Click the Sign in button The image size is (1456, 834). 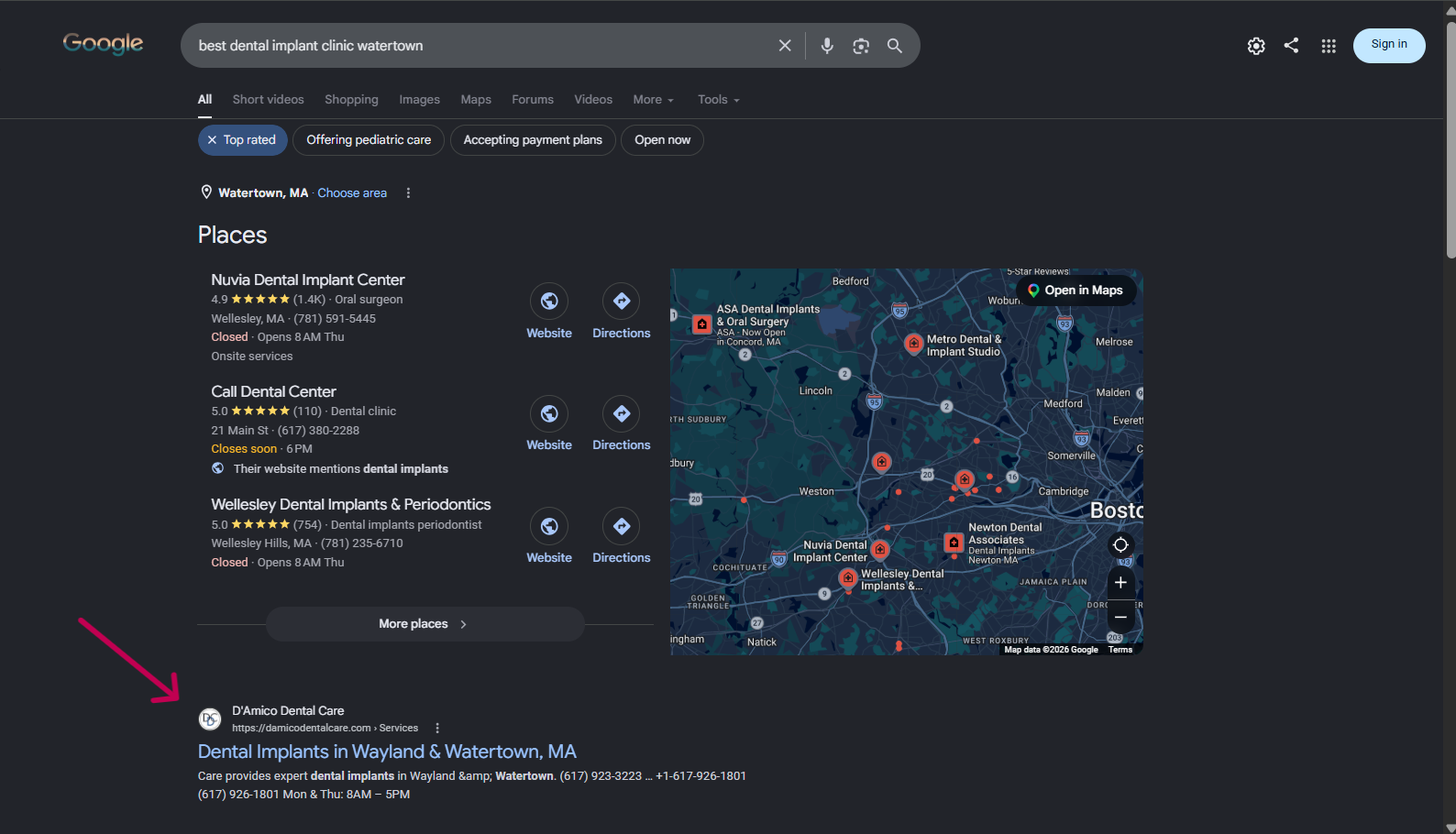[1389, 45]
